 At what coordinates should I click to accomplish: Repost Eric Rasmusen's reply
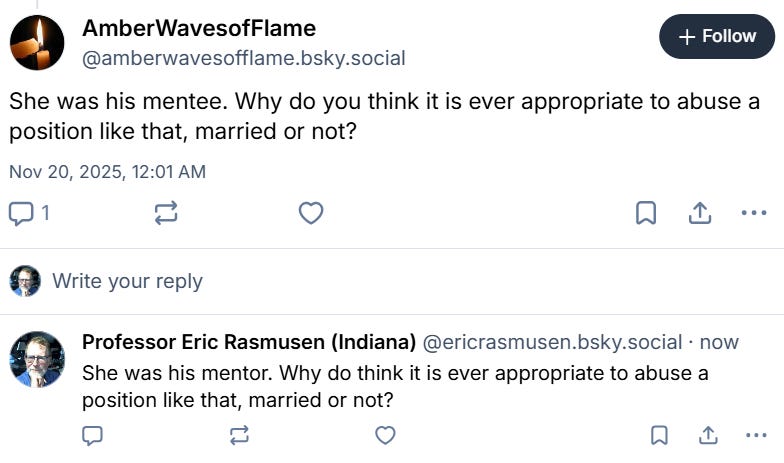[x=239, y=435]
